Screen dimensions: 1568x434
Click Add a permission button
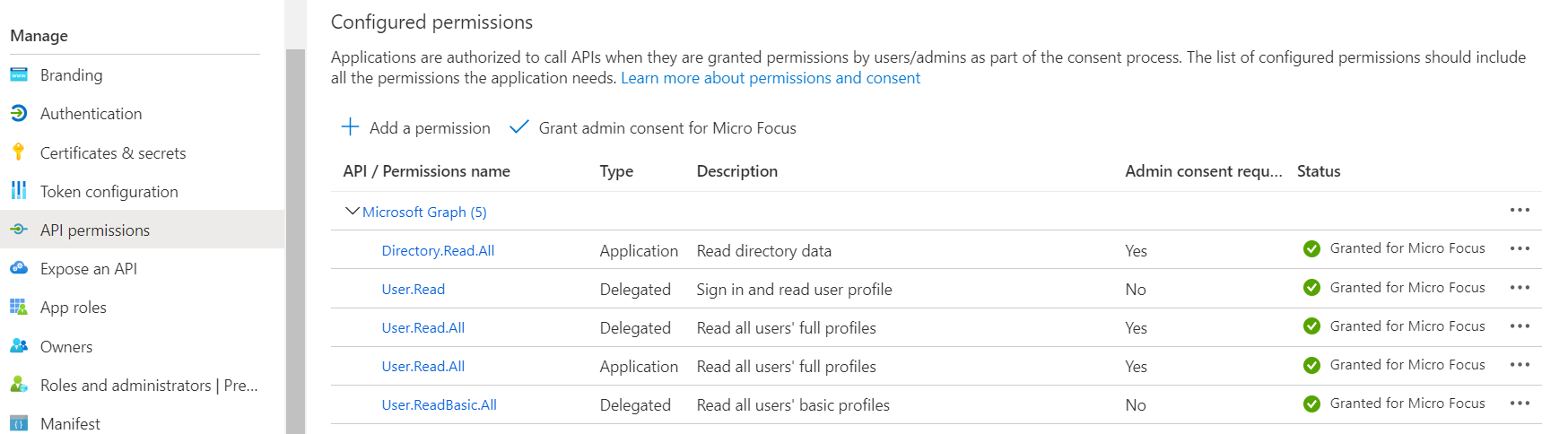tap(416, 128)
